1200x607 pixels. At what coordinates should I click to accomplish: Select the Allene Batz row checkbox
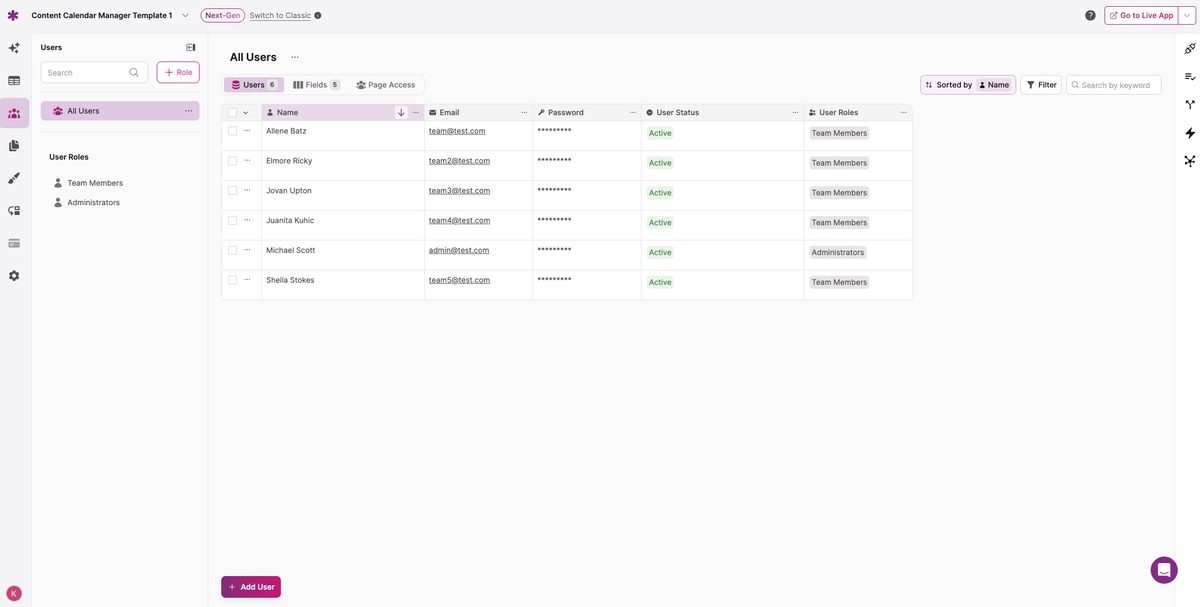233,131
